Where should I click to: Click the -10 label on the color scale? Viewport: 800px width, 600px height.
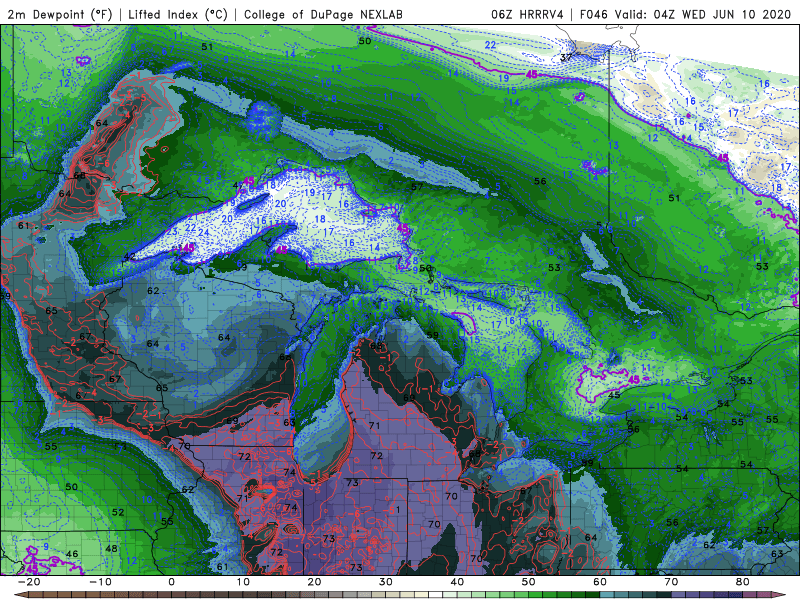100,582
